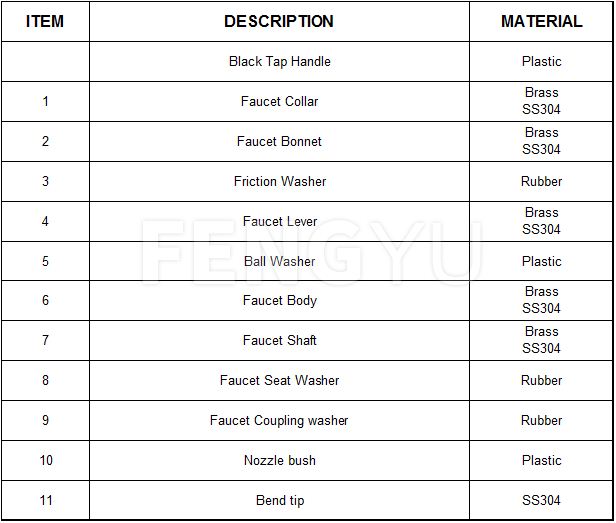Click the Nozzle bush entry
The width and height of the screenshot is (616, 523).
(x=280, y=460)
